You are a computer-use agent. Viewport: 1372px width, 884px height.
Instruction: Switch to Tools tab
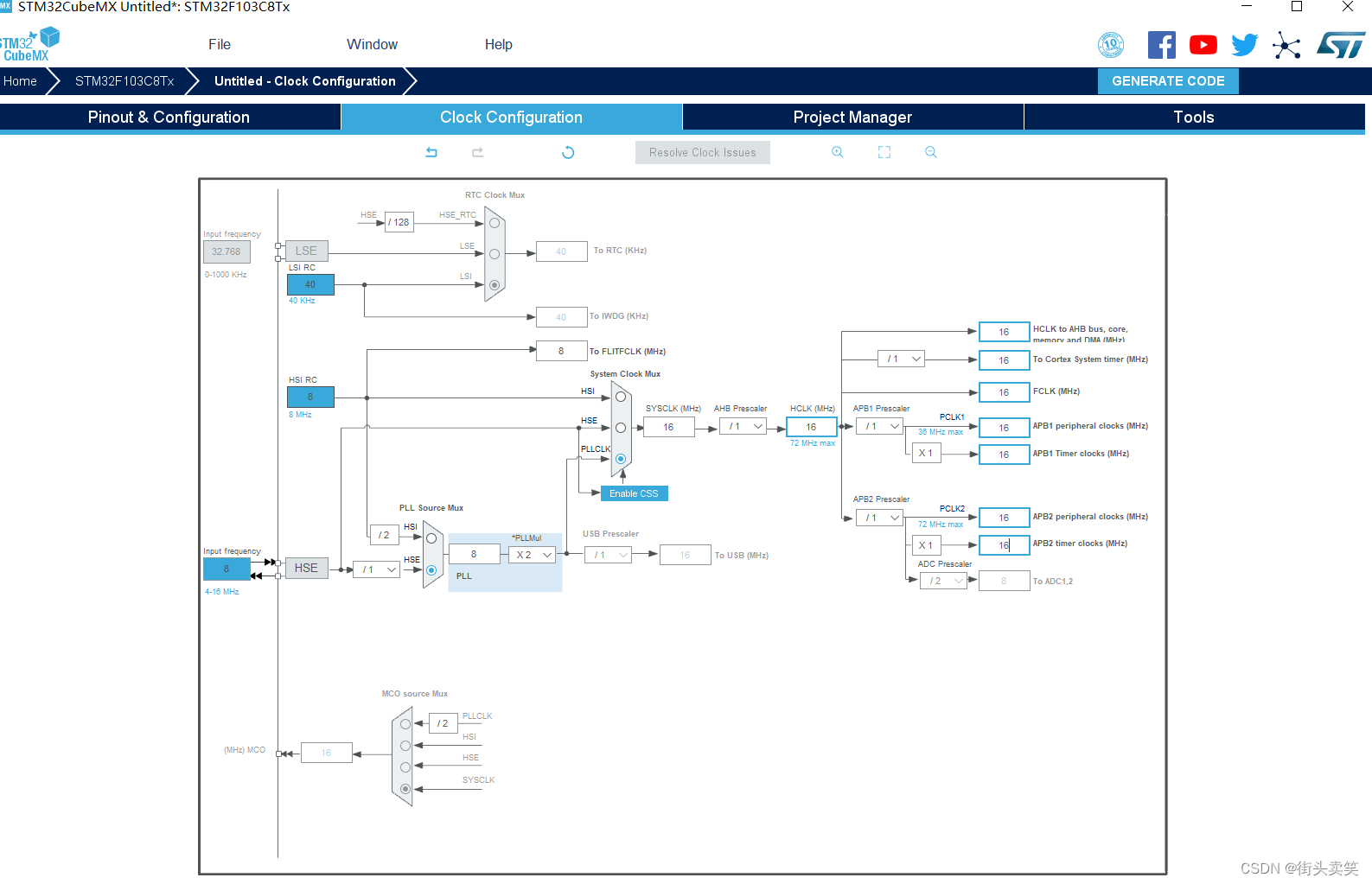pos(1194,118)
